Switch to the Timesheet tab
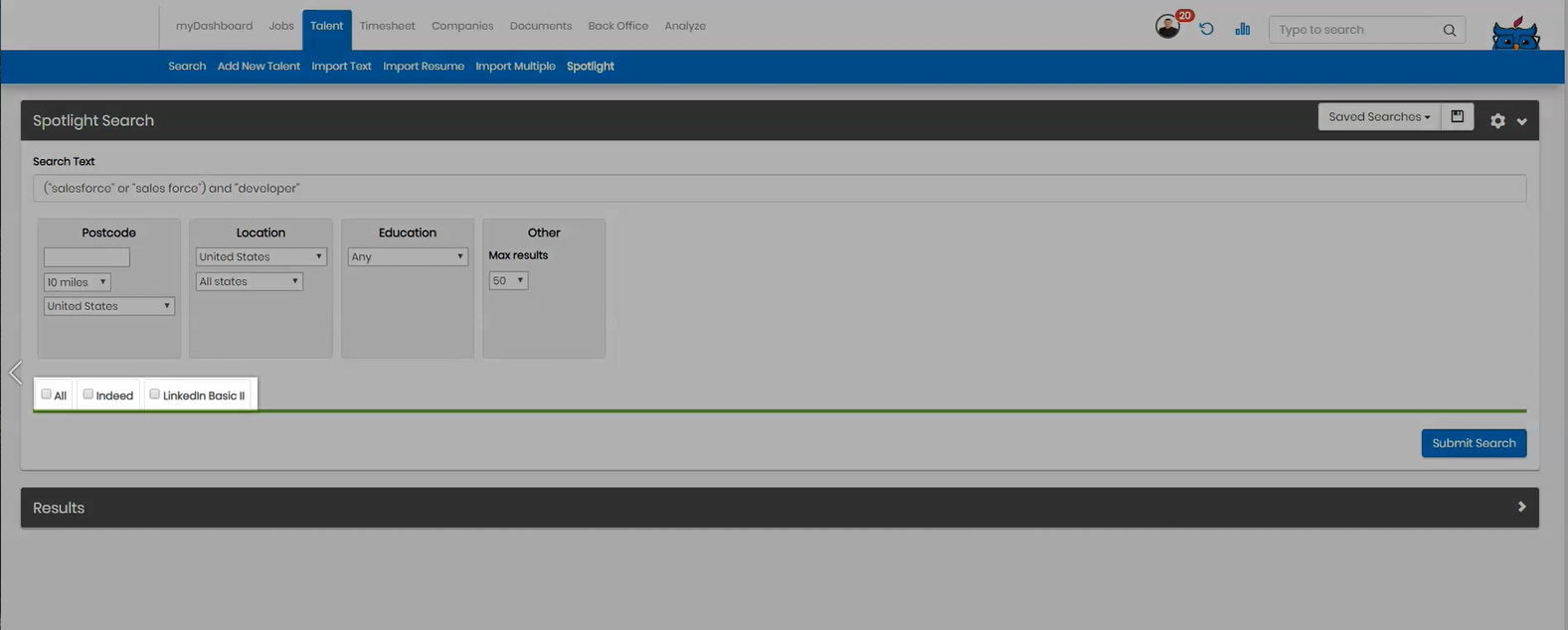The image size is (1568, 630). [x=387, y=26]
